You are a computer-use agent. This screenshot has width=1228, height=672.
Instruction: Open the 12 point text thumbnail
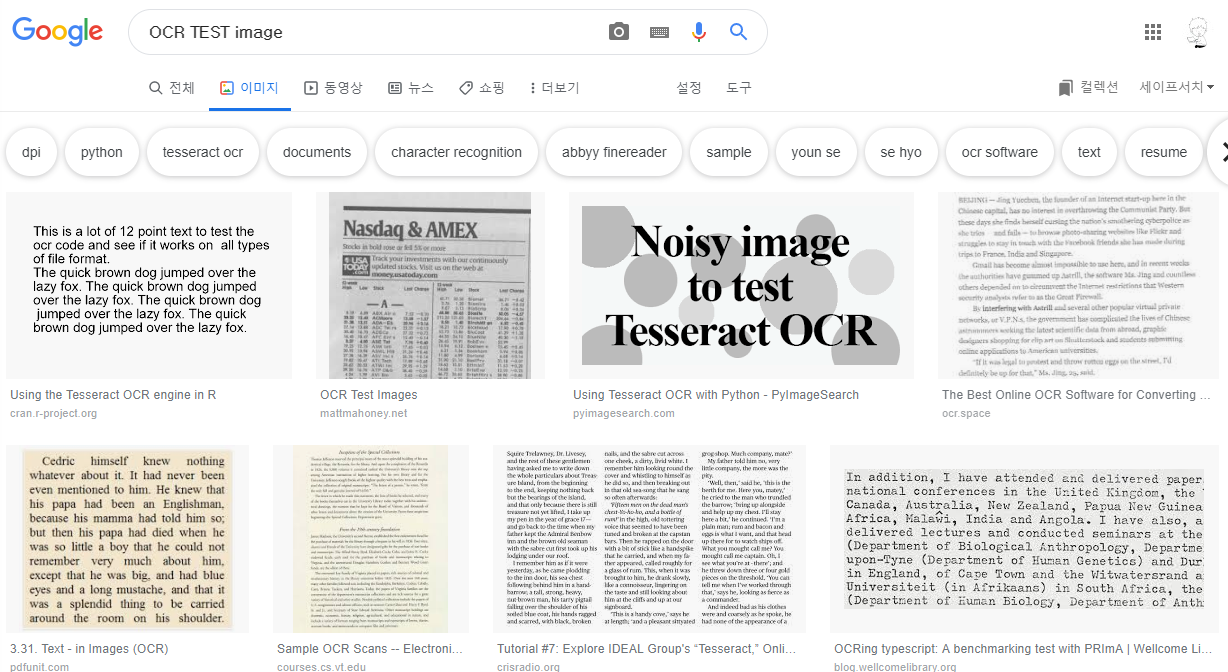tap(149, 285)
